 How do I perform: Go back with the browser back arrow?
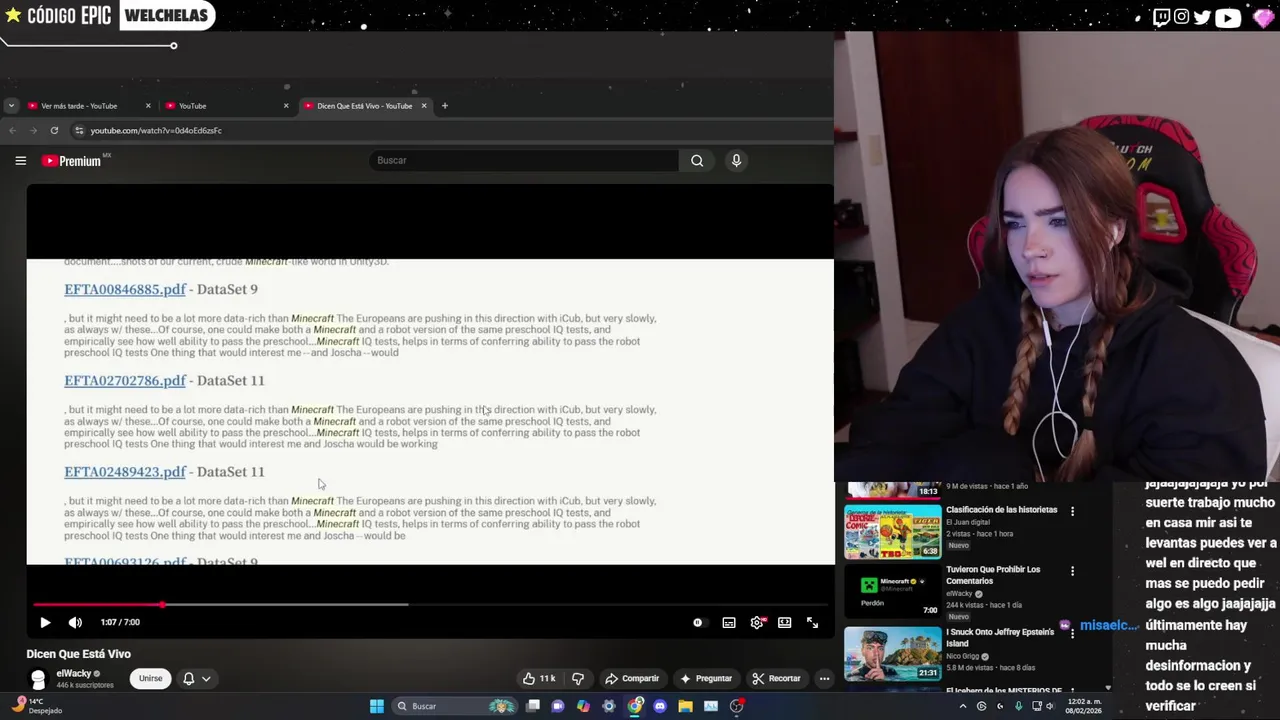[x=12, y=130]
